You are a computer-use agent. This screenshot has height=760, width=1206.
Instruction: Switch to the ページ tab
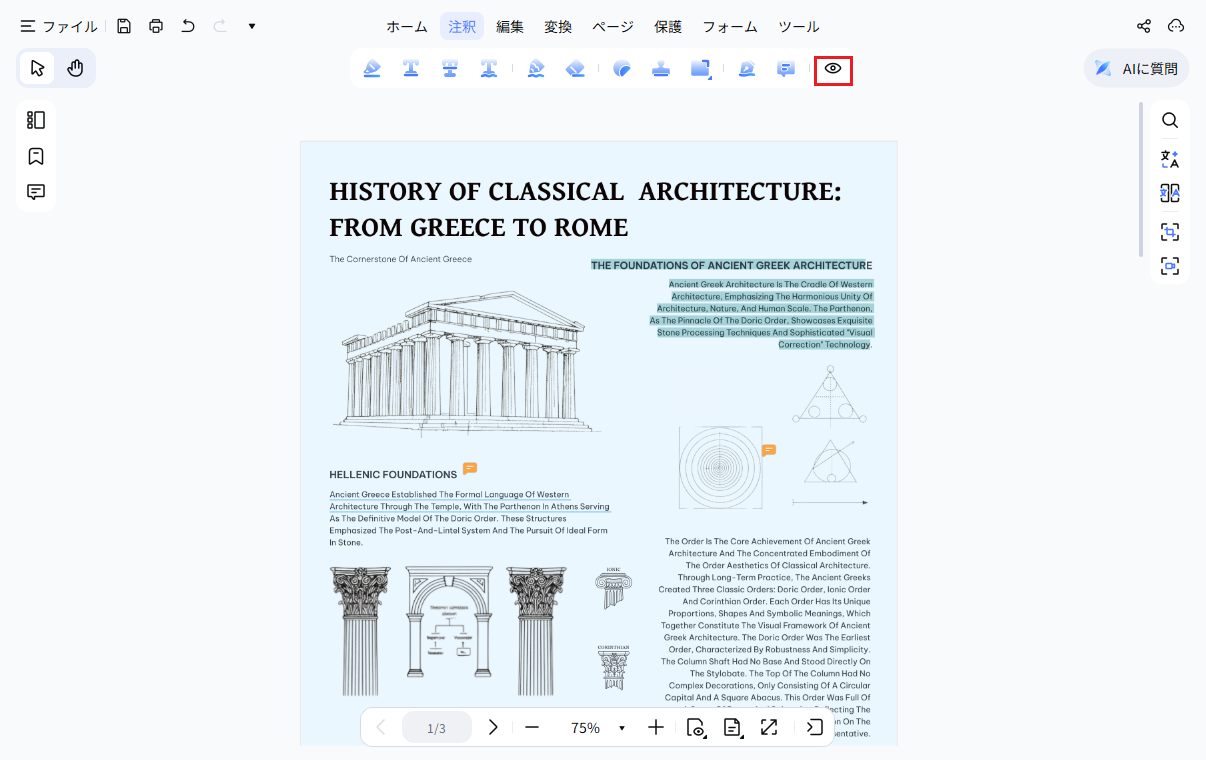pos(613,27)
